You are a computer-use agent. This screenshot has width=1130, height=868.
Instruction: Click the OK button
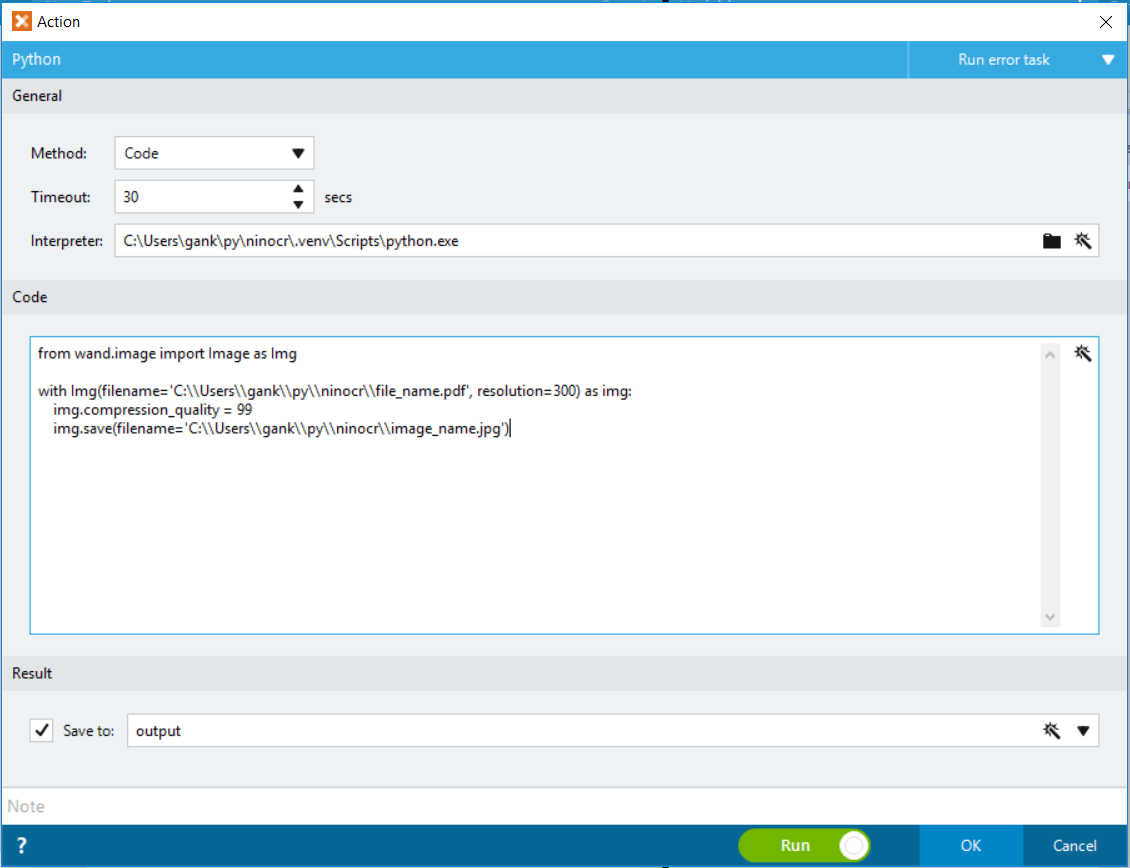[971, 845]
